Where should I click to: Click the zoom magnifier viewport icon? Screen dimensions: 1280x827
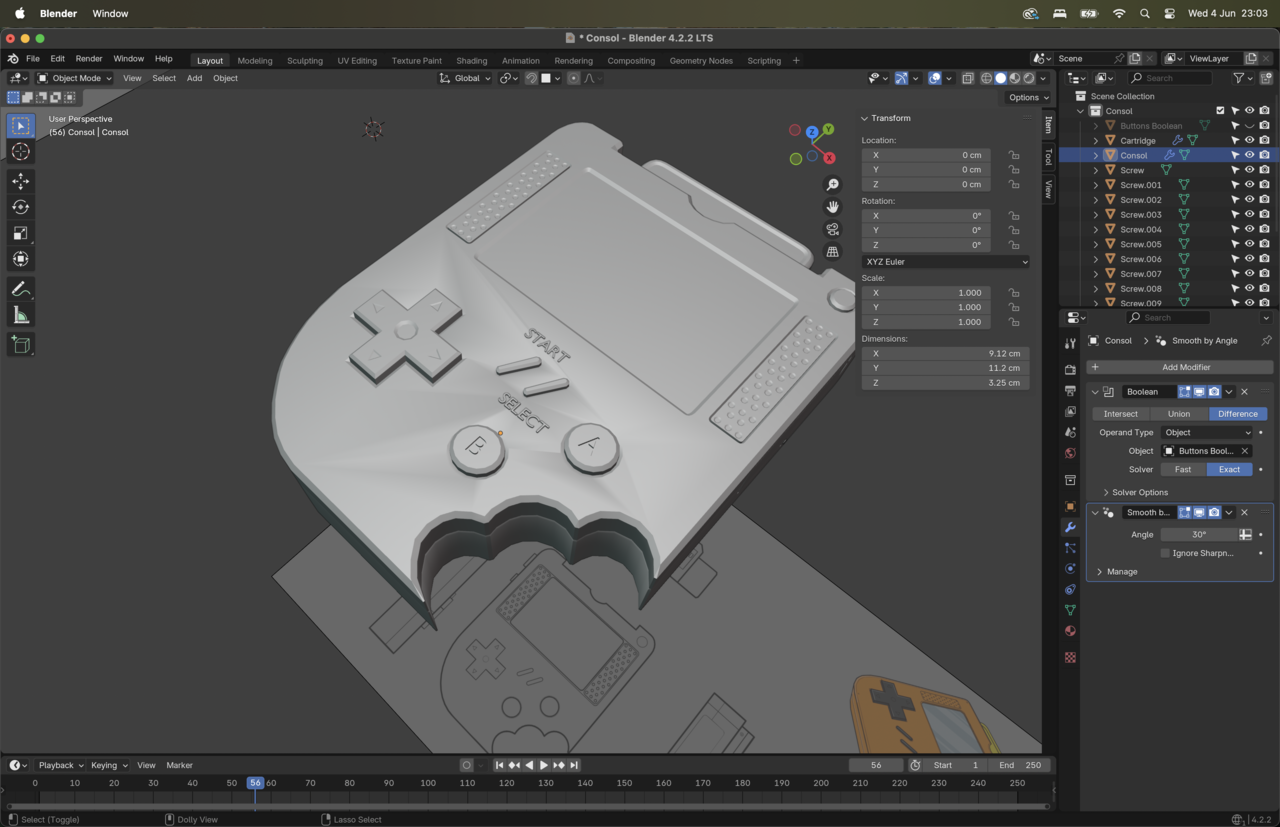coord(832,185)
